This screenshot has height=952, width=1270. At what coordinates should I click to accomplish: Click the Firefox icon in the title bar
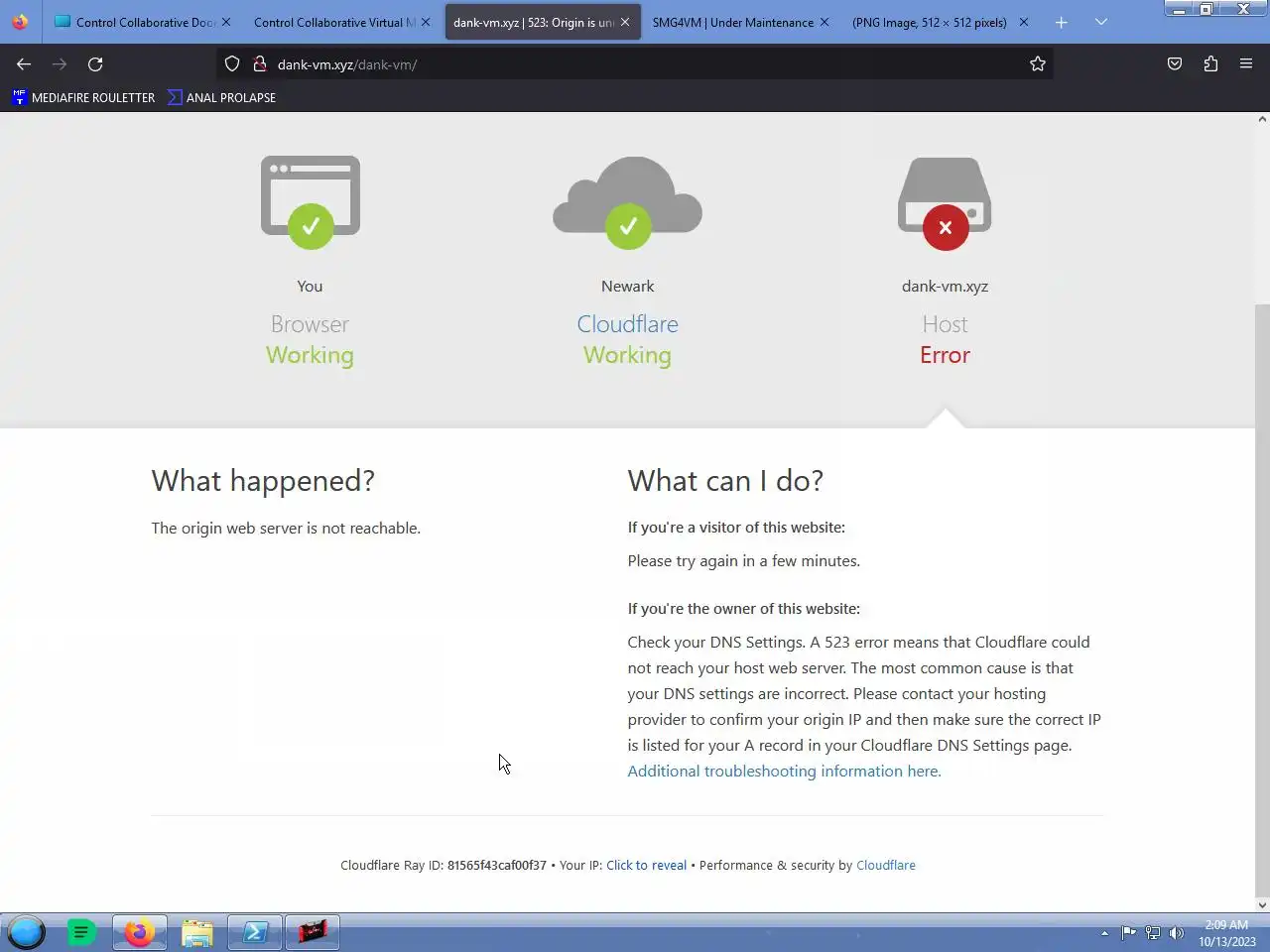(x=20, y=21)
